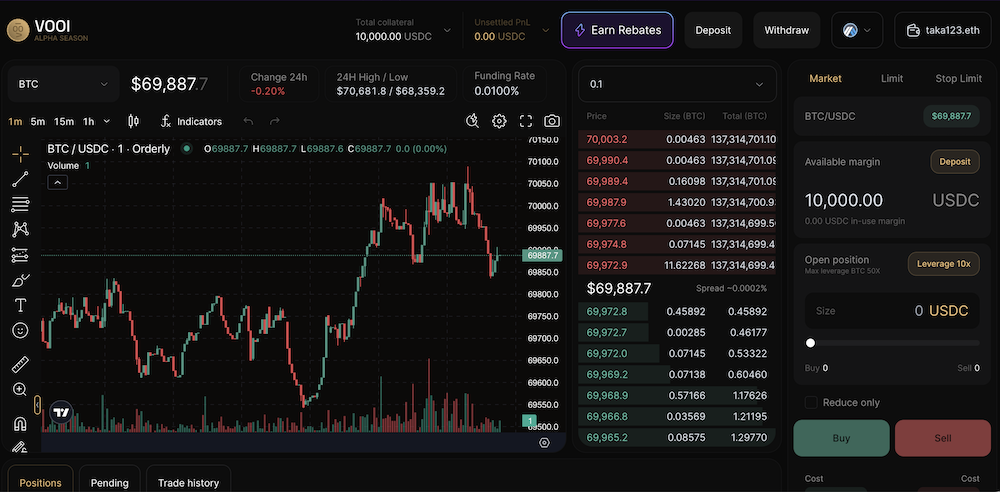Toggle fullscreen chart mode
Screen dimensions: 1000x492
pyautogui.click(x=526, y=121)
